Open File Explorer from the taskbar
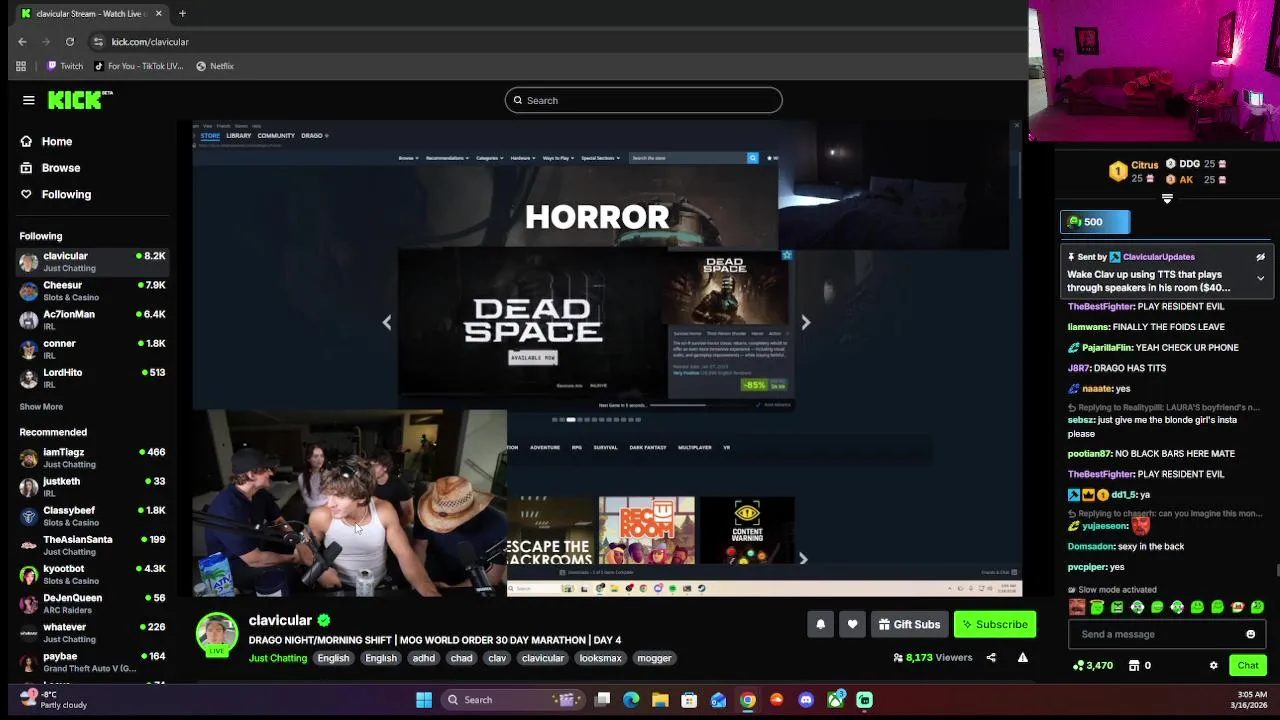 [661, 700]
